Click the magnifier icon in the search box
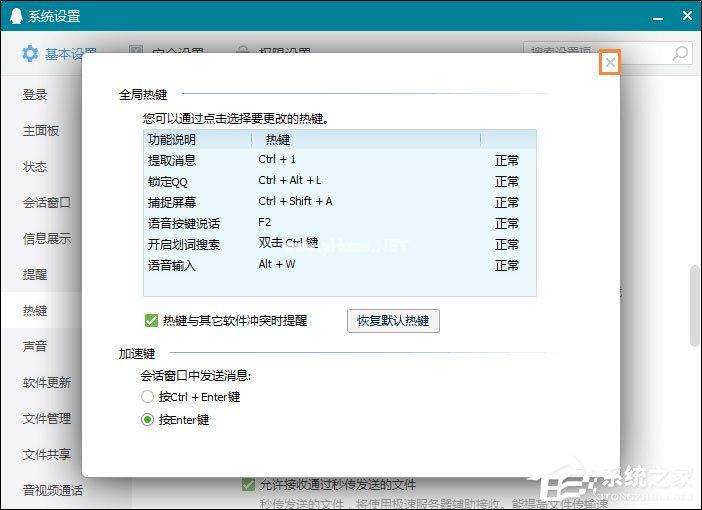Screen dimensions: 702x510 click(x=680, y=53)
